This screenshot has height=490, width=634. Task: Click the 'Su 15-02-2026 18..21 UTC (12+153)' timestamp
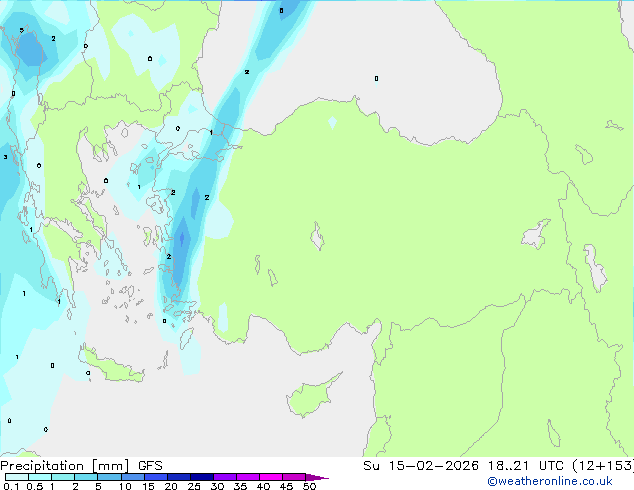point(498,466)
